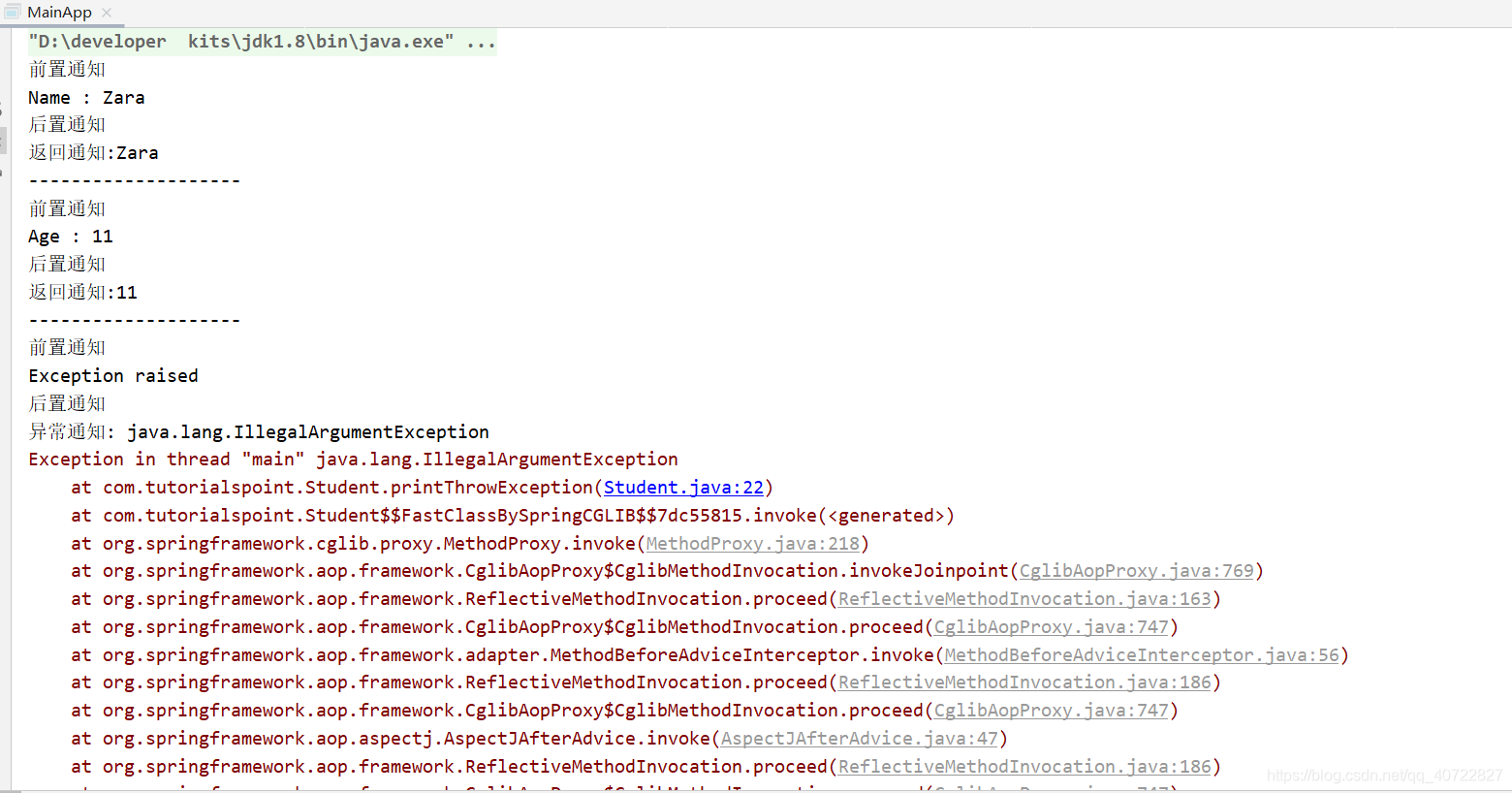This screenshot has height=793, width=1512.
Task: Click the 'Exception raised' output line
Action: [x=113, y=376]
